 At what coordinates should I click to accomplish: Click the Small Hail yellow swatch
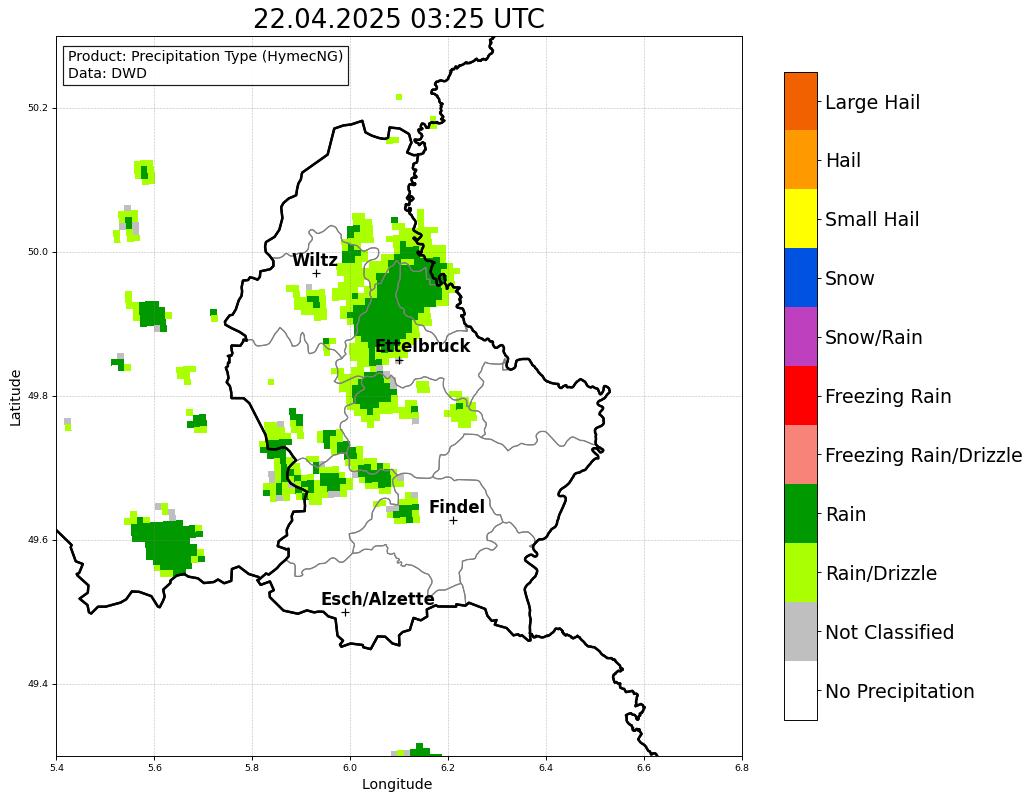click(801, 219)
